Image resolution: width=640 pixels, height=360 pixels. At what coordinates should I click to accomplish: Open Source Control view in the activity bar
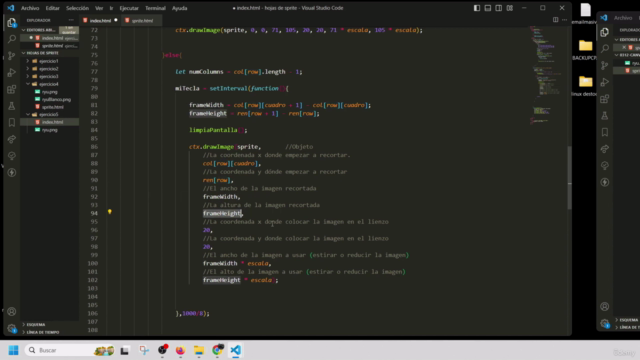11,56
